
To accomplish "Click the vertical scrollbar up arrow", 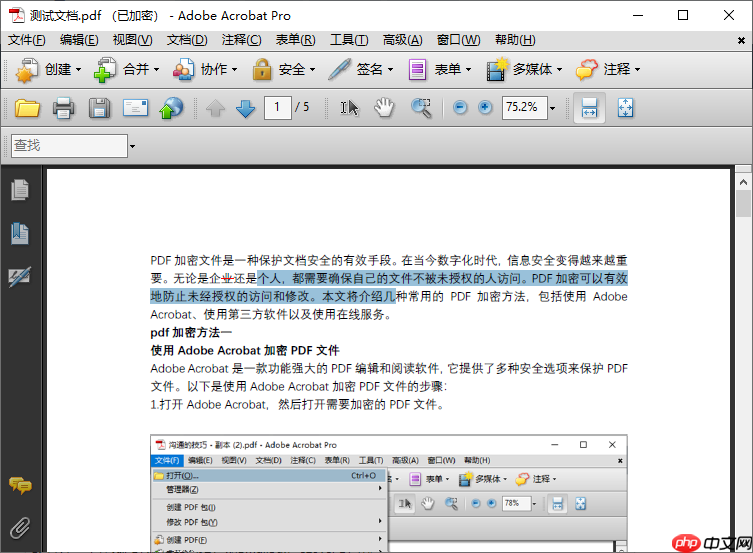I will pyautogui.click(x=743, y=182).
